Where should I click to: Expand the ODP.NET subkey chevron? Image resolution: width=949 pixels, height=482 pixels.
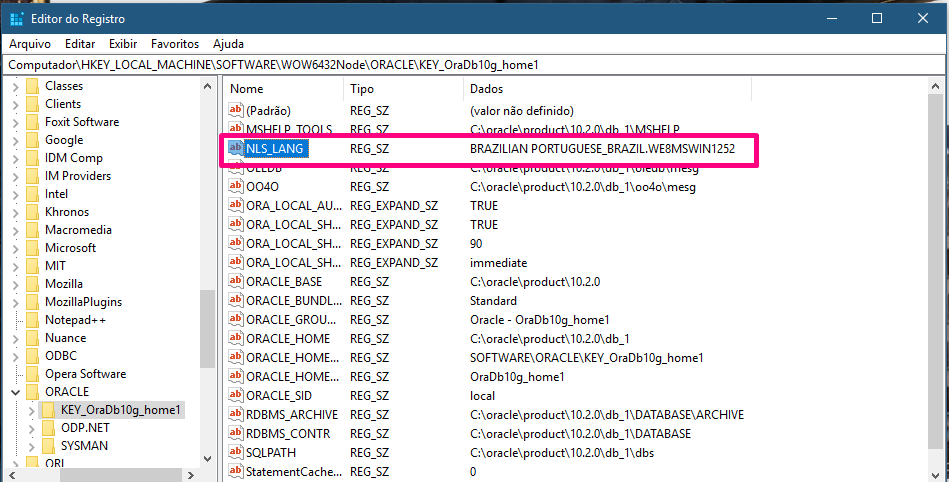coord(31,429)
